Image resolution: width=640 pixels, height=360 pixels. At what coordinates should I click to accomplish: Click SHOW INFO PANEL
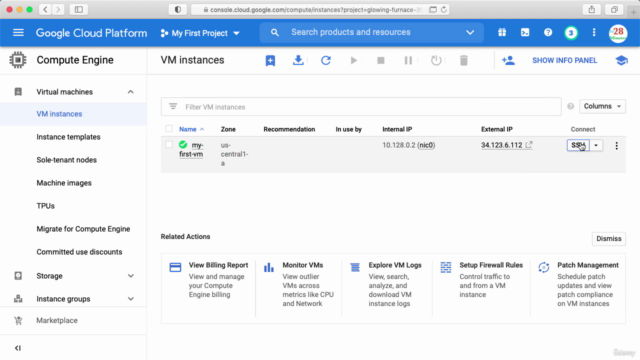point(564,60)
